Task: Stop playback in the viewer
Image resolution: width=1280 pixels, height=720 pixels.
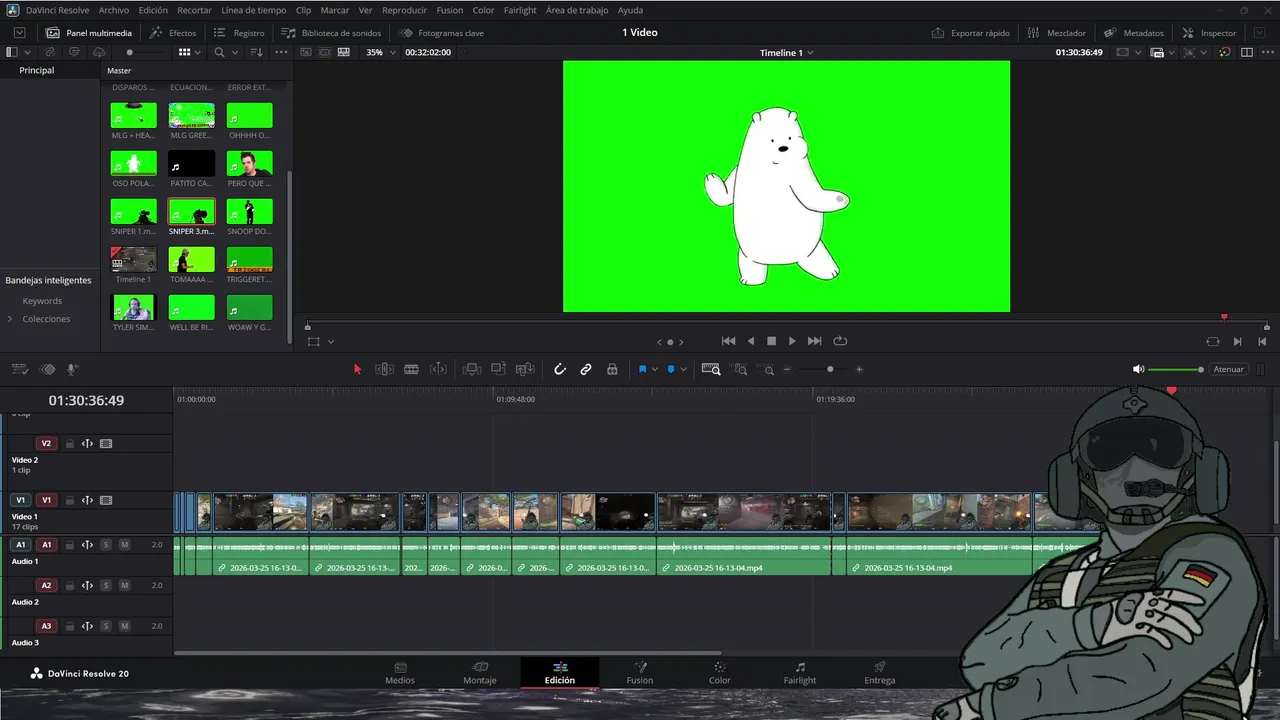Action: 771,341
